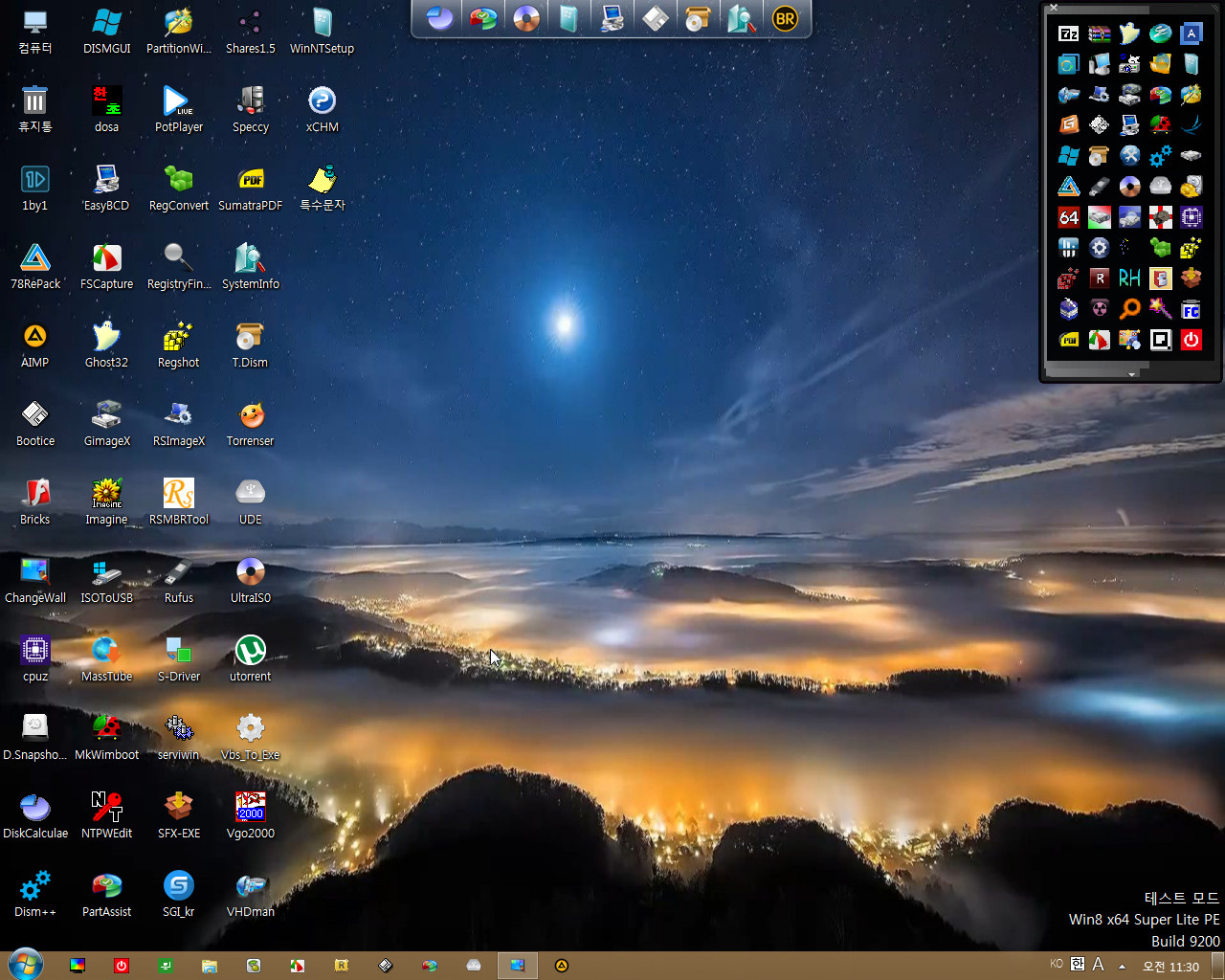This screenshot has height=980, width=1225.
Task: Open the VHDman desktop shortcut
Action: 250,895
